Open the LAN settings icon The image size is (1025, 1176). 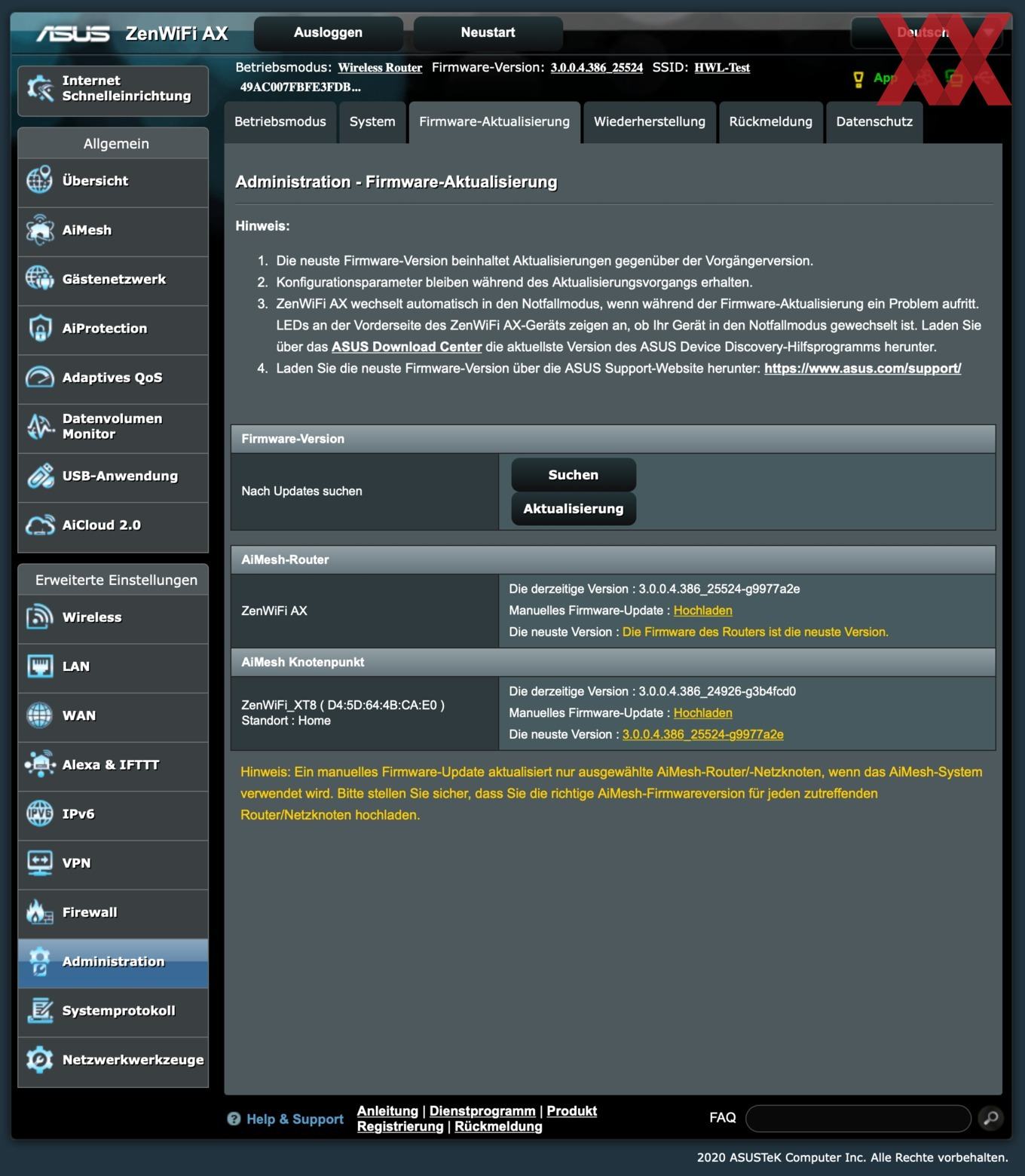(x=40, y=666)
